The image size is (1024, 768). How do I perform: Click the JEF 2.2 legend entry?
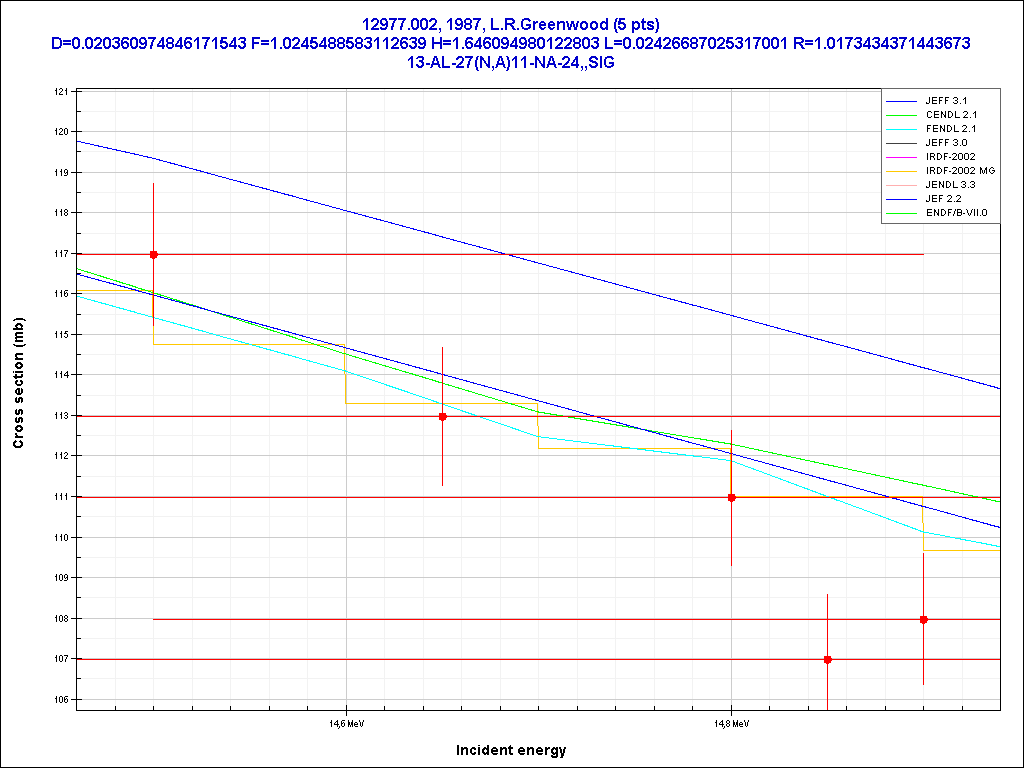pyautogui.click(x=943, y=199)
